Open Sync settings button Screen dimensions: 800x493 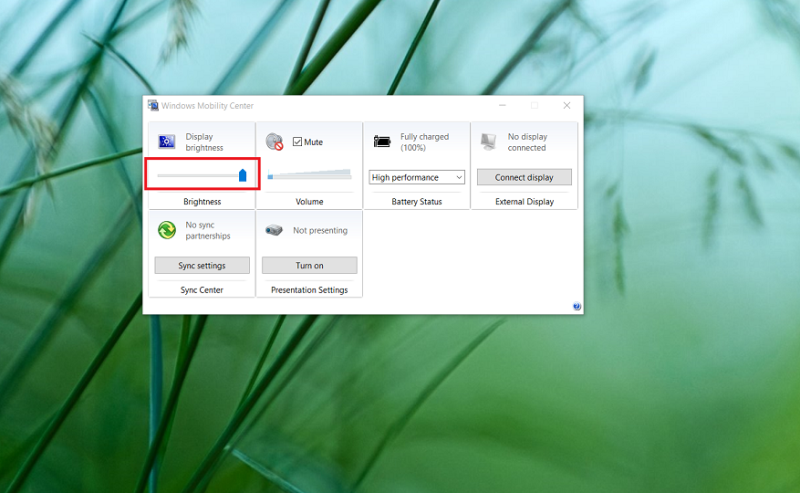202,265
